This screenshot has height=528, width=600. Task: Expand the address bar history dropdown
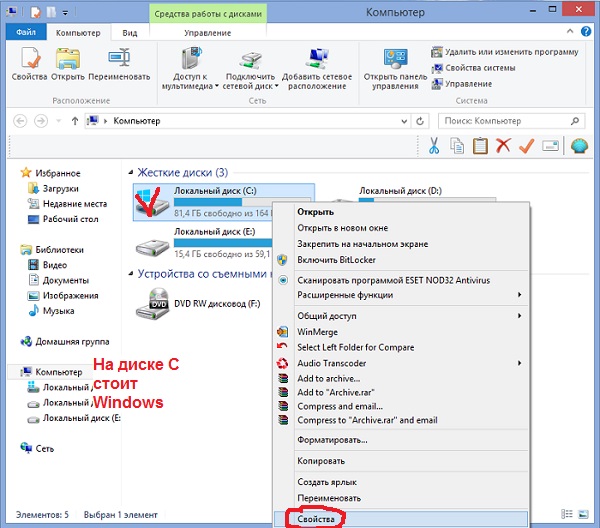pyautogui.click(x=404, y=121)
